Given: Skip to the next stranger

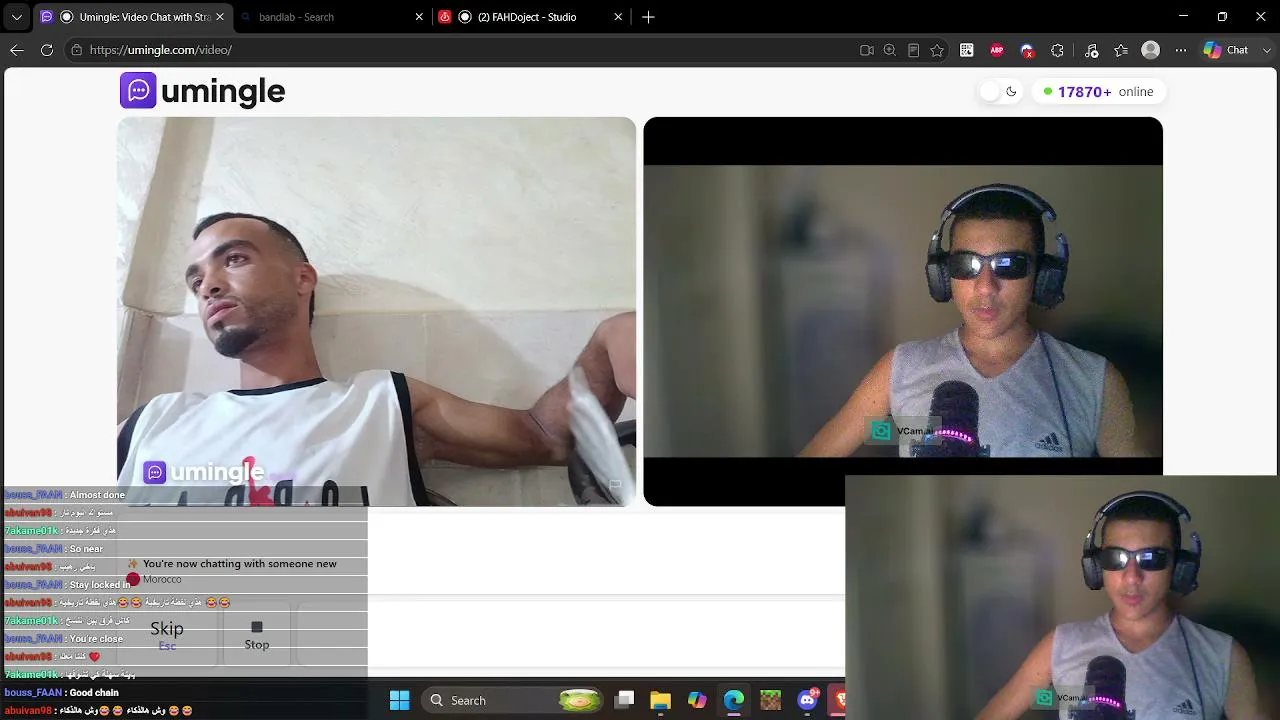Looking at the screenshot, I should [x=167, y=635].
